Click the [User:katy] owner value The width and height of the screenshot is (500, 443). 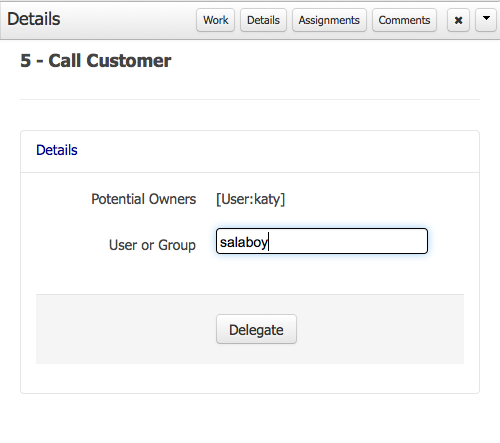(x=251, y=199)
